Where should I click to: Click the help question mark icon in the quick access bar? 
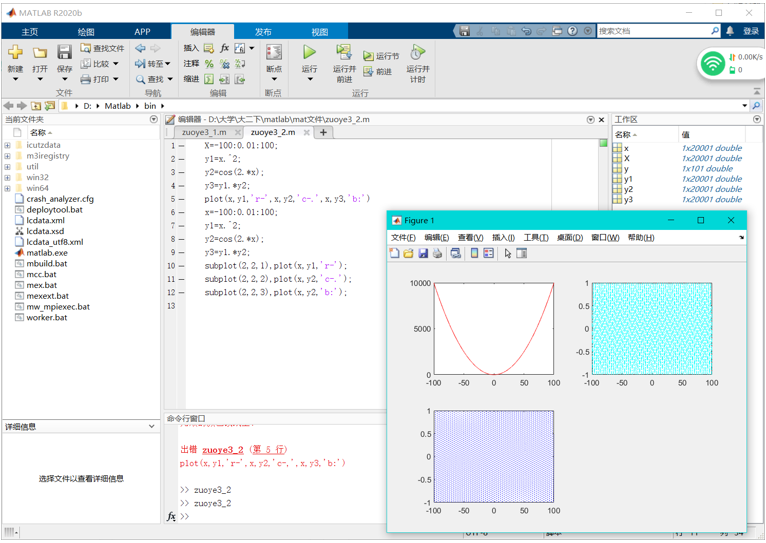(573, 31)
